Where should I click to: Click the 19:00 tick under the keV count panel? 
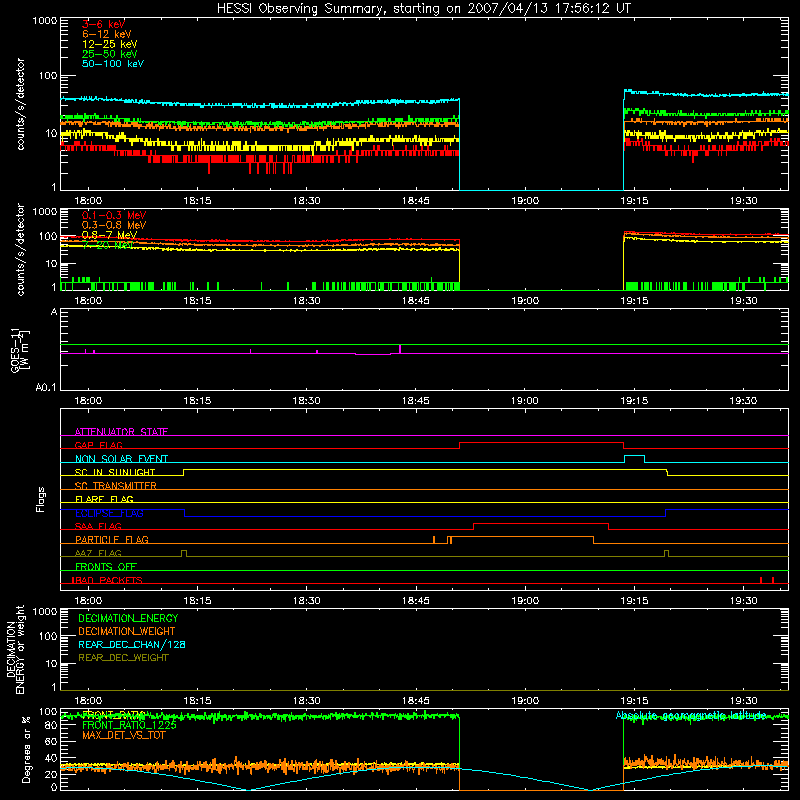click(x=525, y=201)
